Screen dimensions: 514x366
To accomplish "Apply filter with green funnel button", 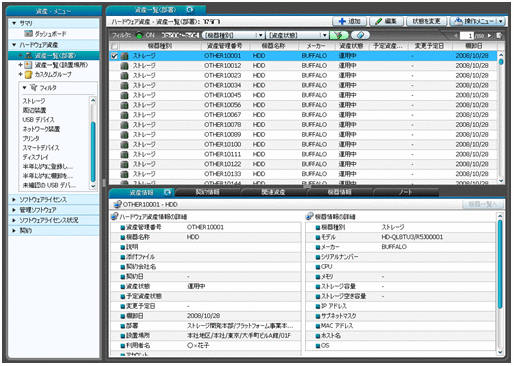I will [x=339, y=35].
